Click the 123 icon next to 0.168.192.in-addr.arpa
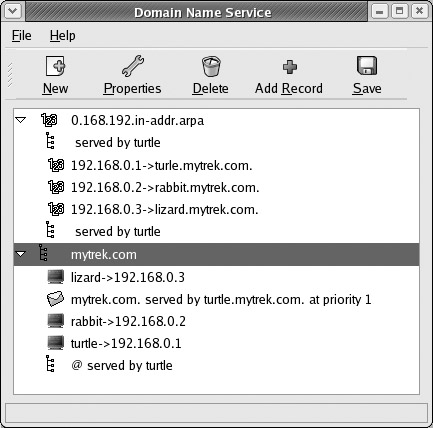 point(49,120)
